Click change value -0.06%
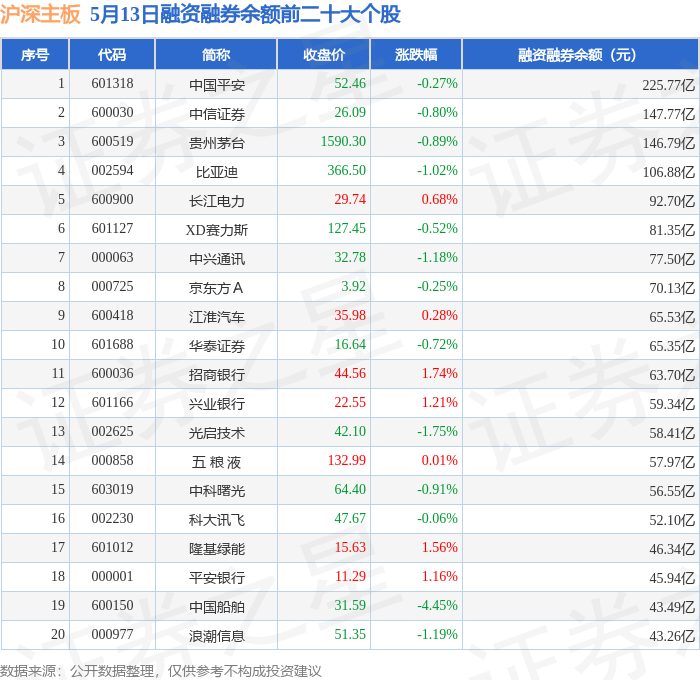700x680 pixels. [x=437, y=519]
